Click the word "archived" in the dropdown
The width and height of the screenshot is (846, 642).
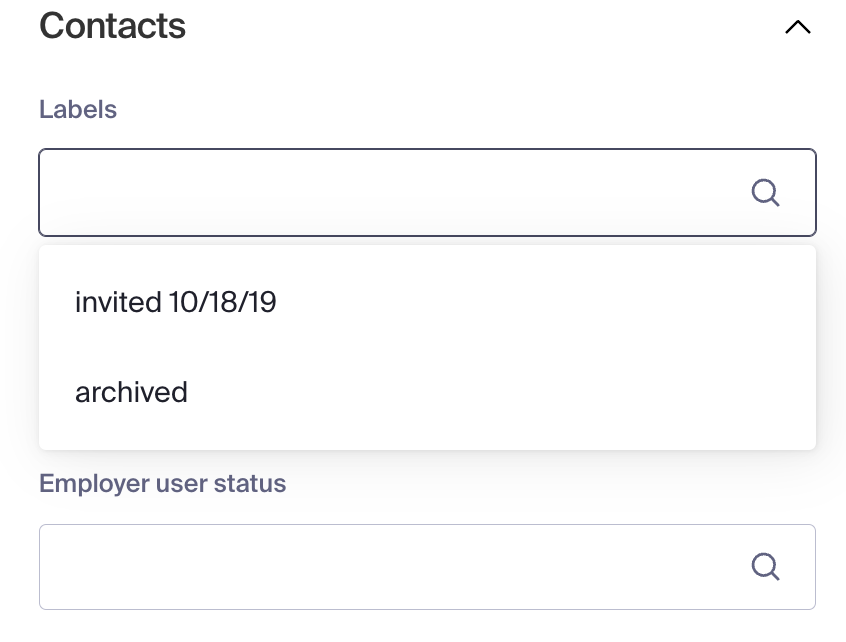(131, 392)
